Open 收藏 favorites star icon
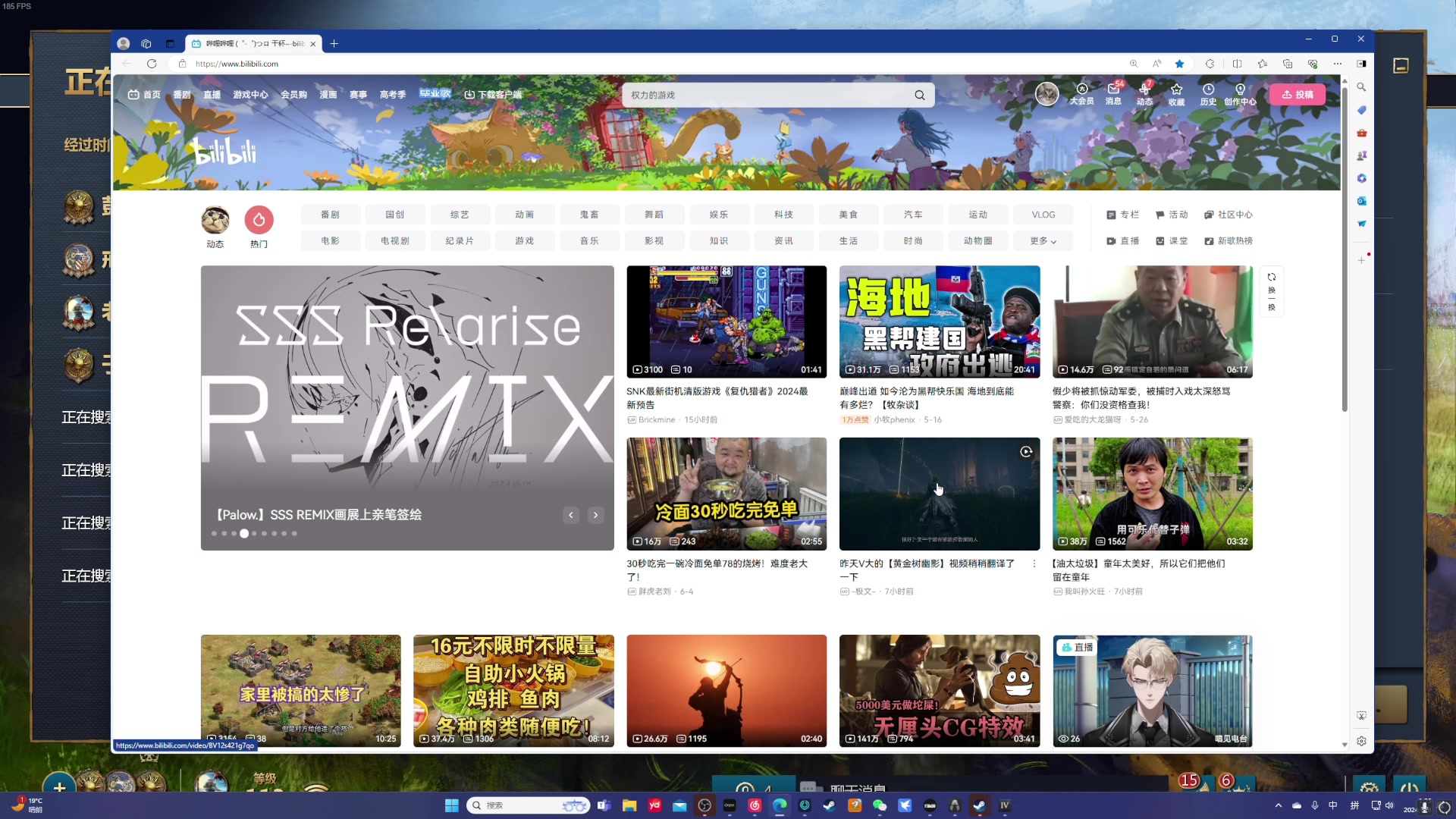The image size is (1456, 819). [1176, 94]
